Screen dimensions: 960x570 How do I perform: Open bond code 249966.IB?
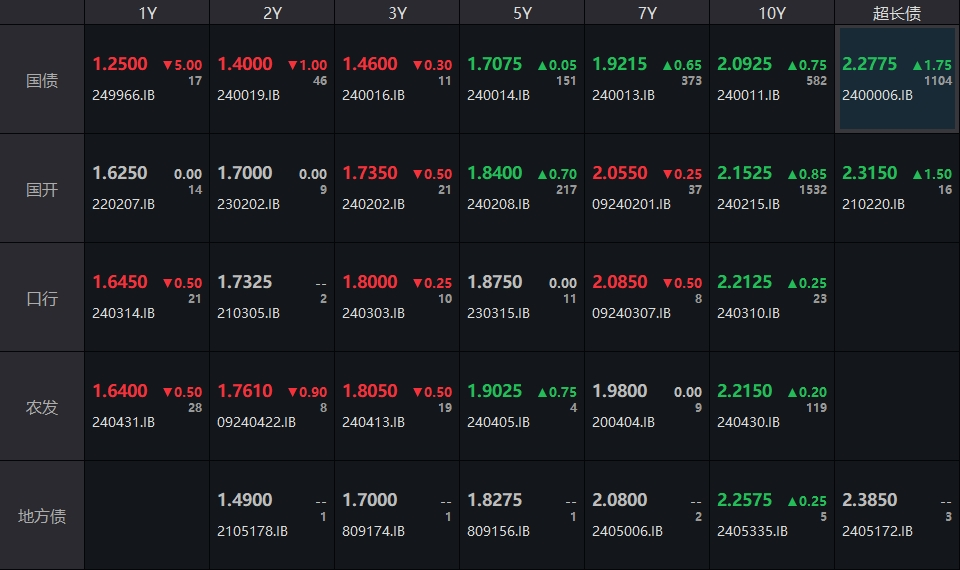(124, 96)
